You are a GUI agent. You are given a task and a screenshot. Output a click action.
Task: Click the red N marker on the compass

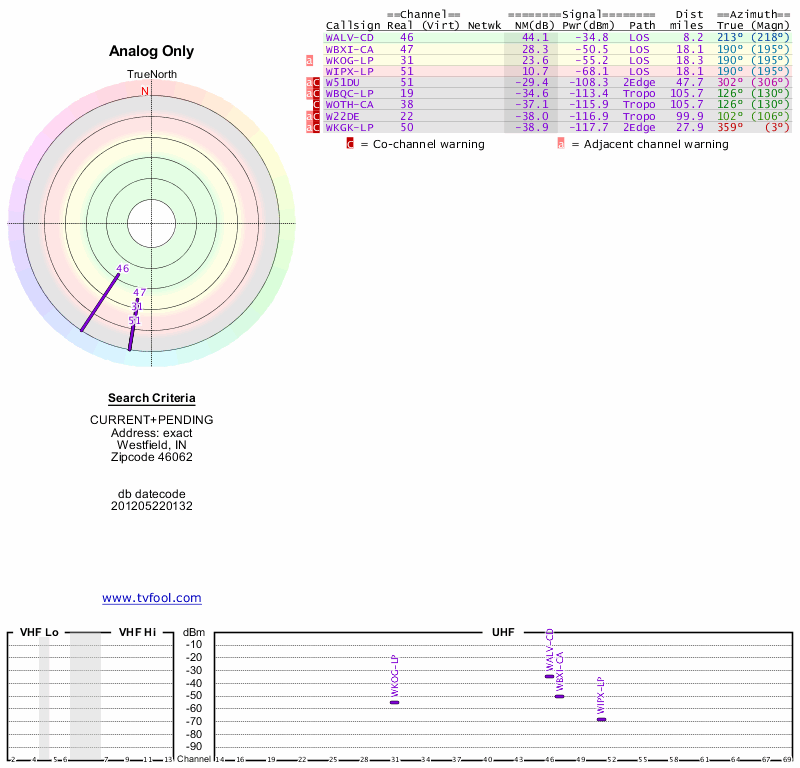tap(145, 91)
